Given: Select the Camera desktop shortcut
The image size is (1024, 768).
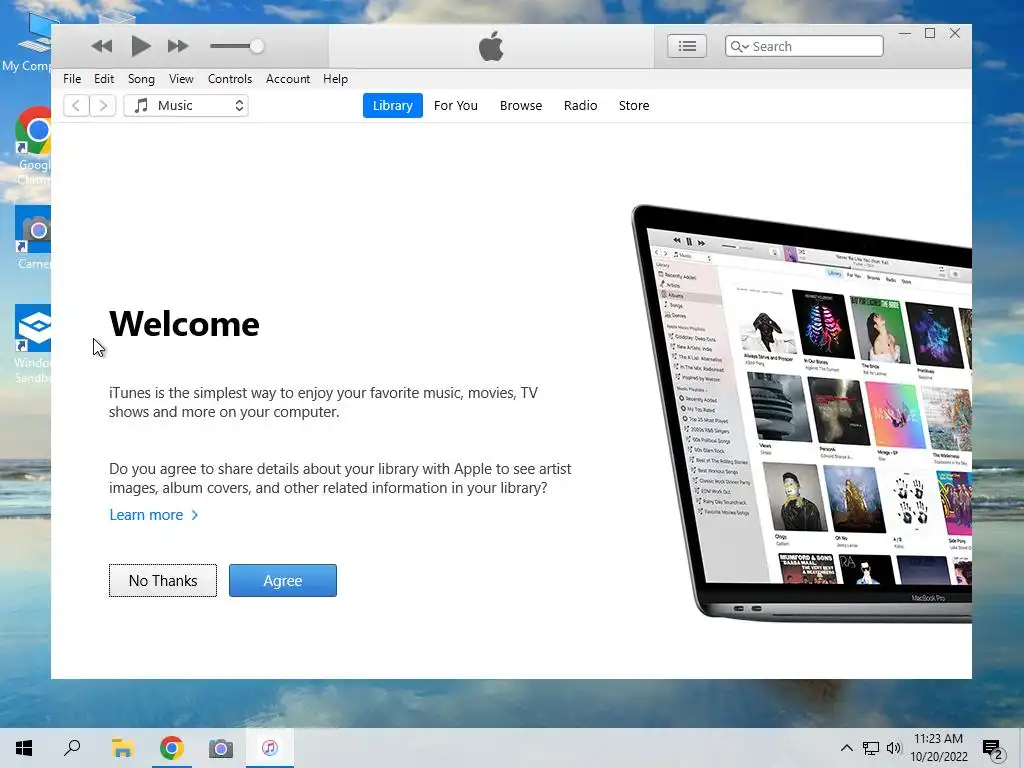Looking at the screenshot, I should [x=34, y=238].
